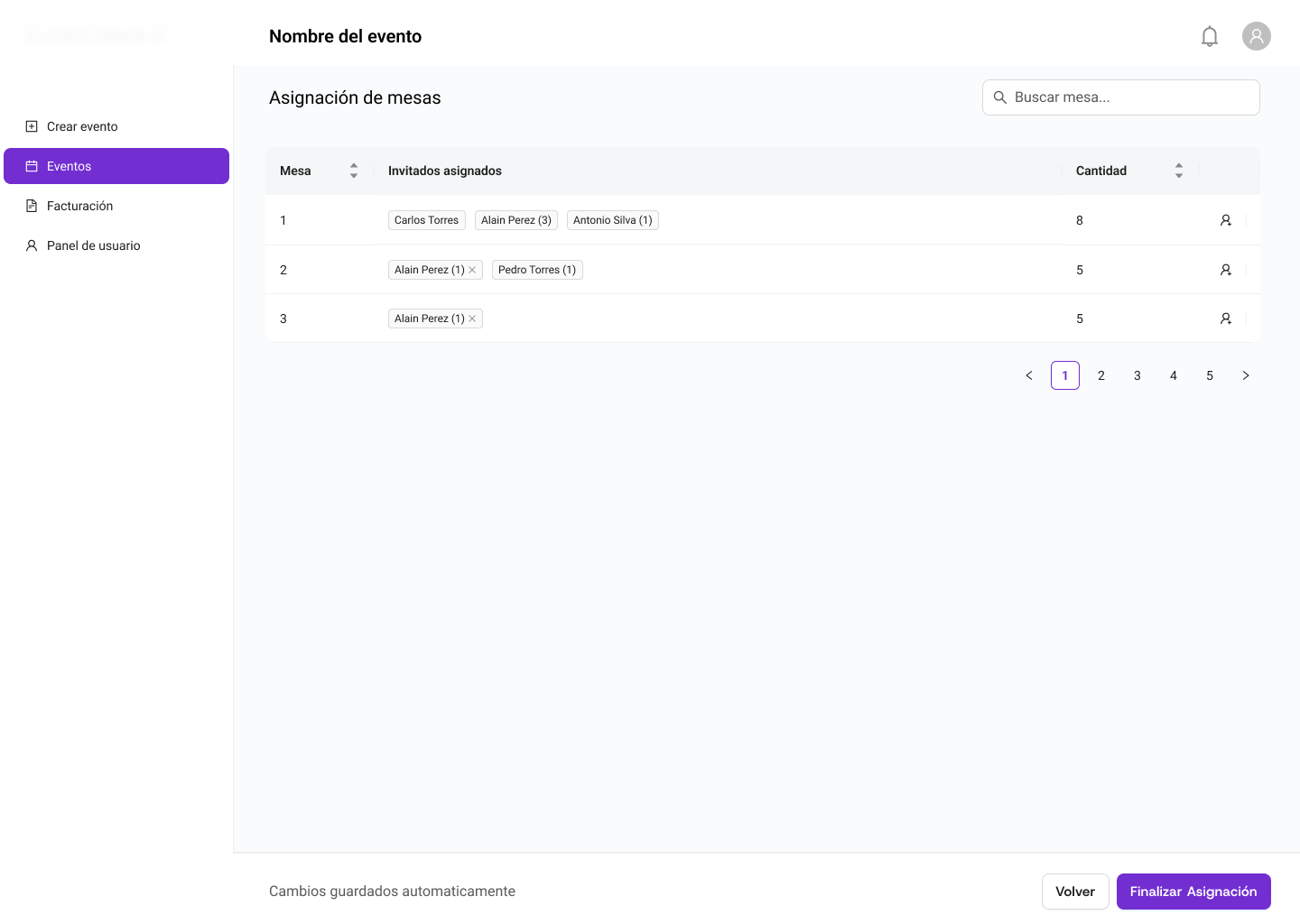Viewport: 1300px width, 924px height.
Task: Click the Finalizar Asignación button
Action: [x=1193, y=892]
